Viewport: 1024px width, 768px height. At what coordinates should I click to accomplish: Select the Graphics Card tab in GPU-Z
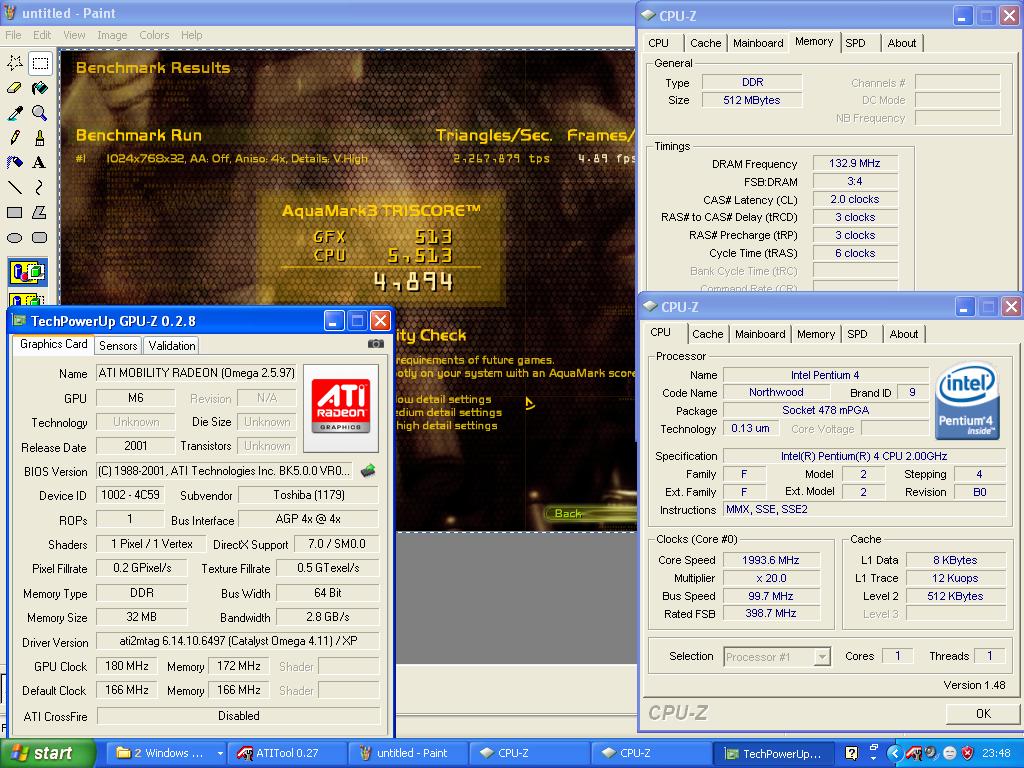coord(54,344)
